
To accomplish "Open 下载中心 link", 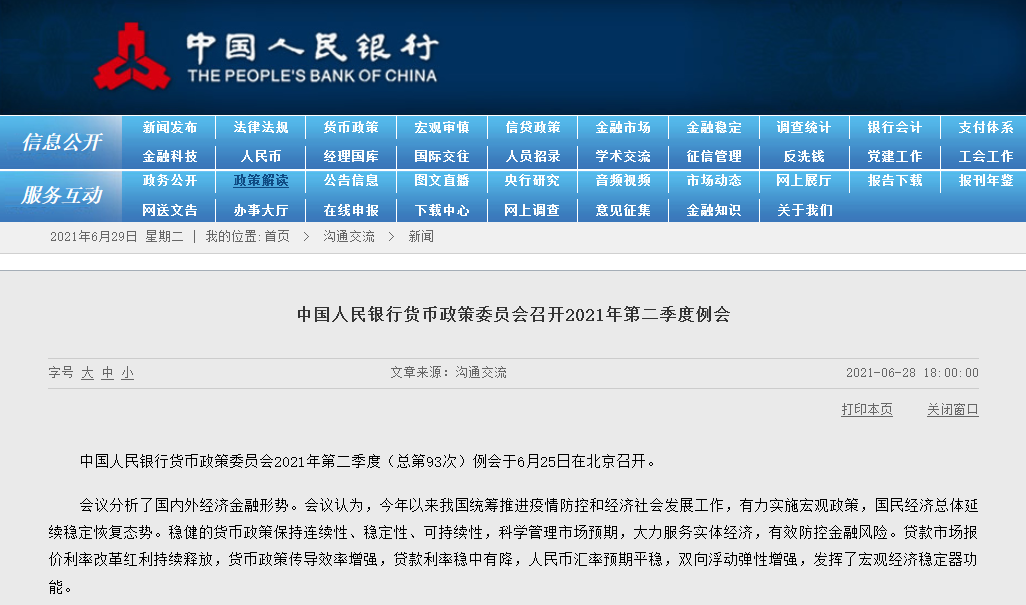I will pyautogui.click(x=442, y=210).
